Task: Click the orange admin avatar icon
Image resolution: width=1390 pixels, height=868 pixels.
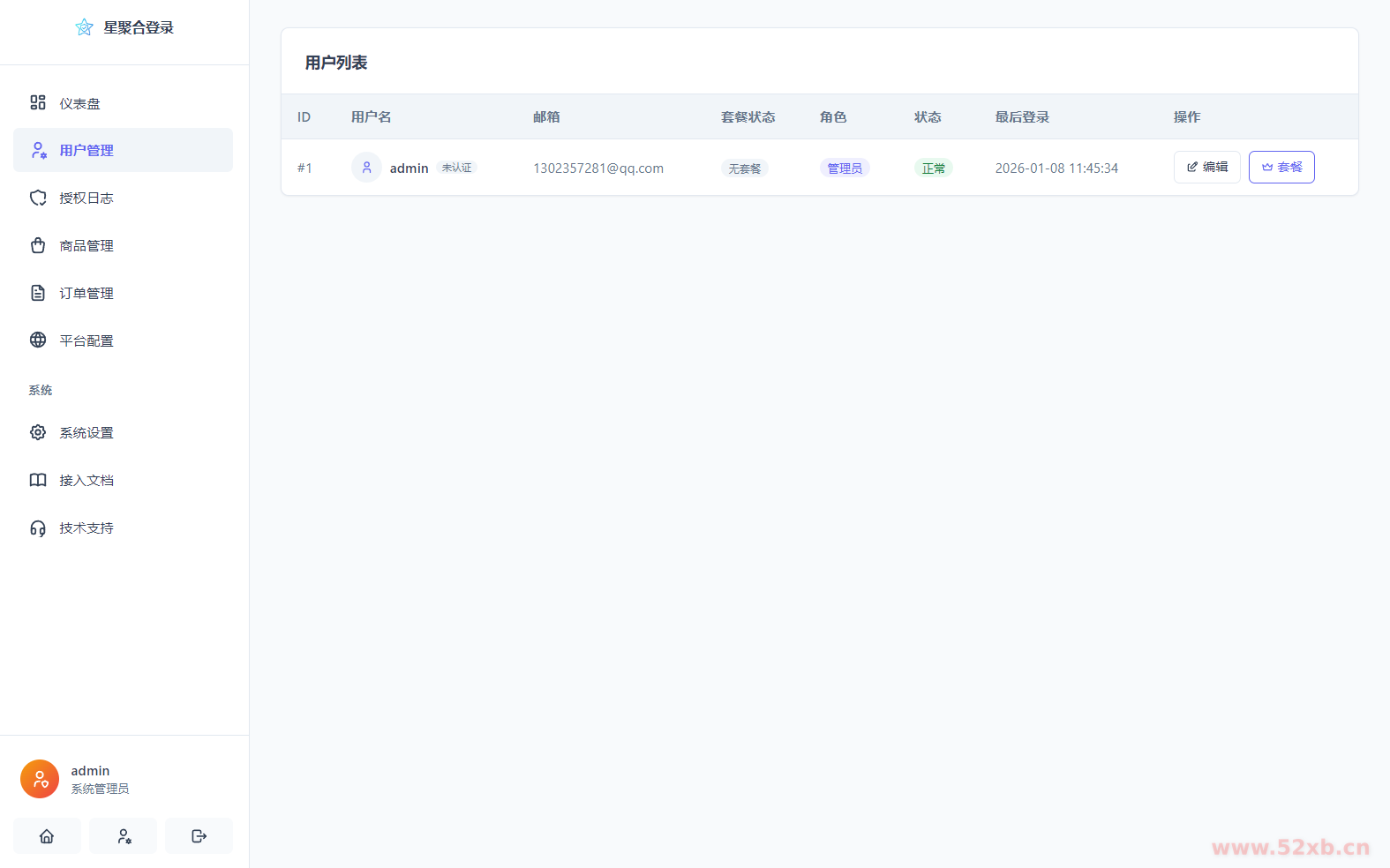Action: 40,779
